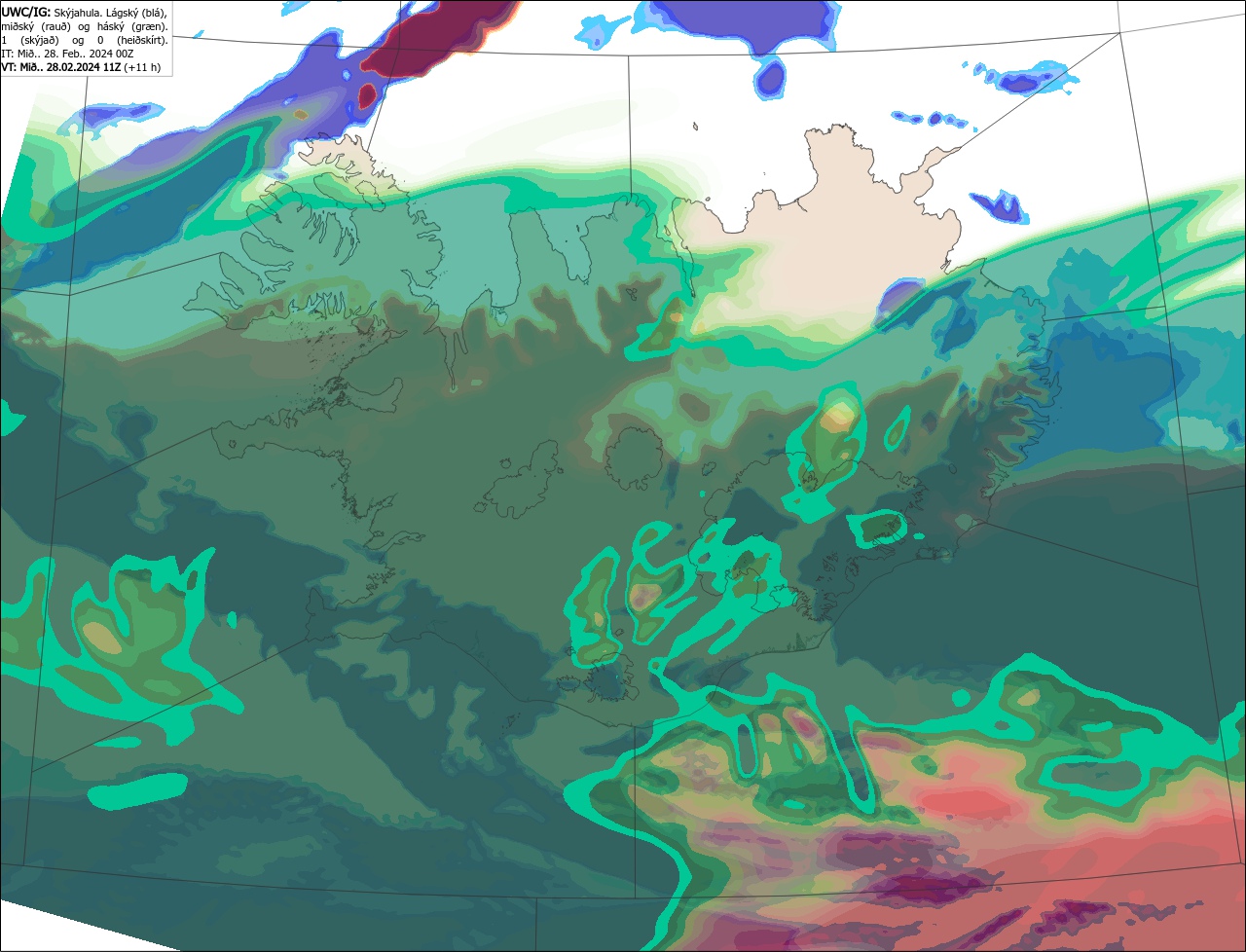Screen dimensions: 1246x952
Task: Click the text "Lágský (blá),"
Action: (x=136, y=14)
